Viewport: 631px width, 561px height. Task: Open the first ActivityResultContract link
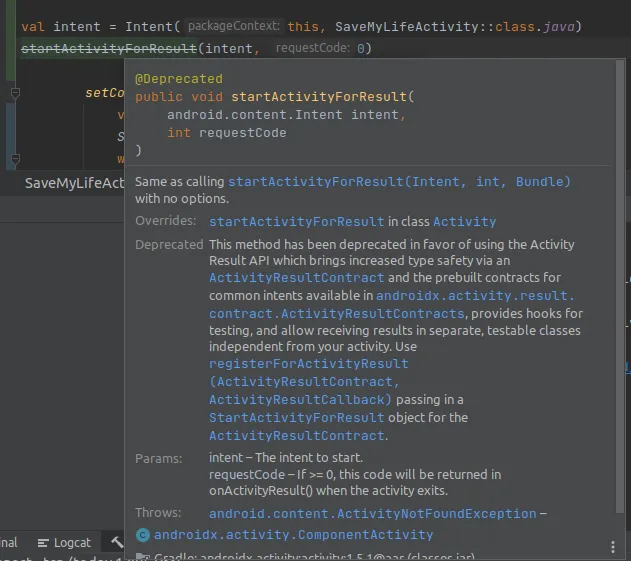coord(297,278)
